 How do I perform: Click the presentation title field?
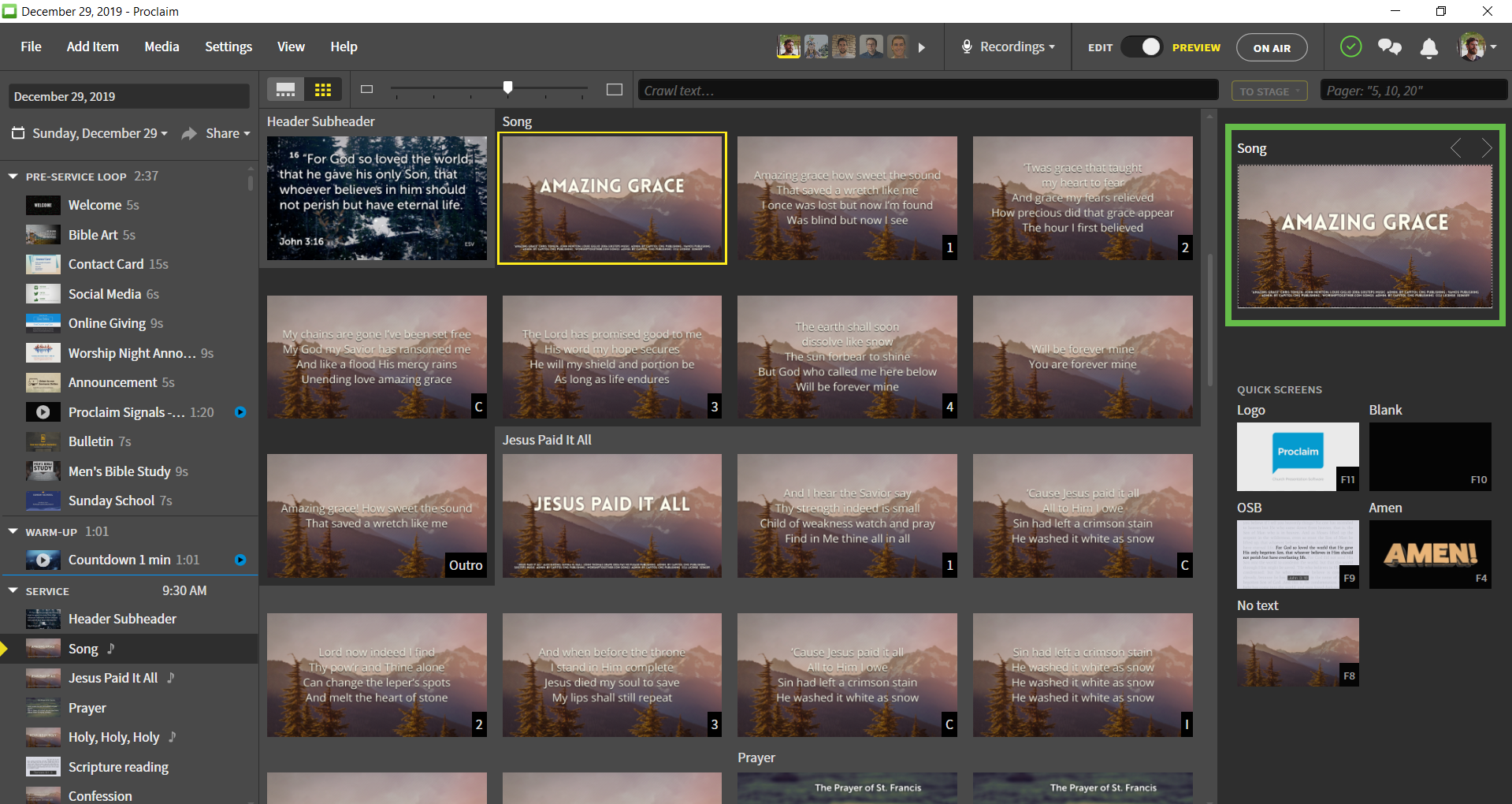point(129,96)
